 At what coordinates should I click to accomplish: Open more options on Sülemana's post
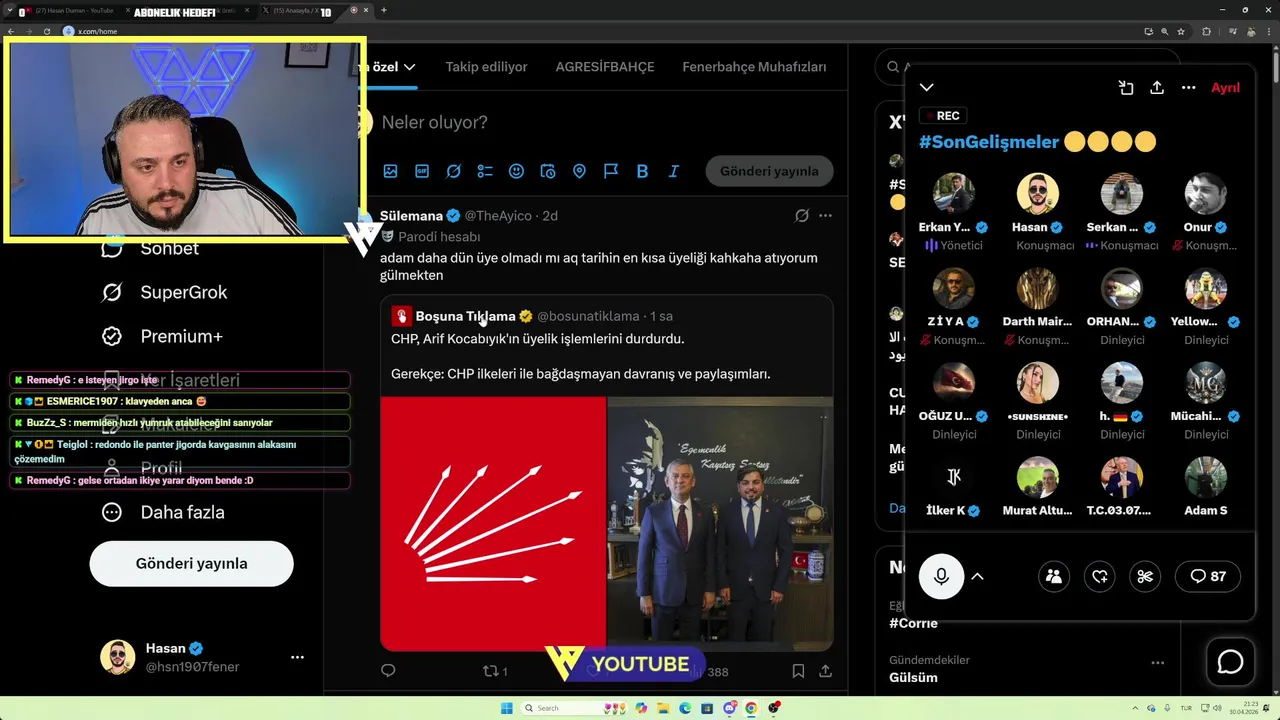[x=825, y=215]
